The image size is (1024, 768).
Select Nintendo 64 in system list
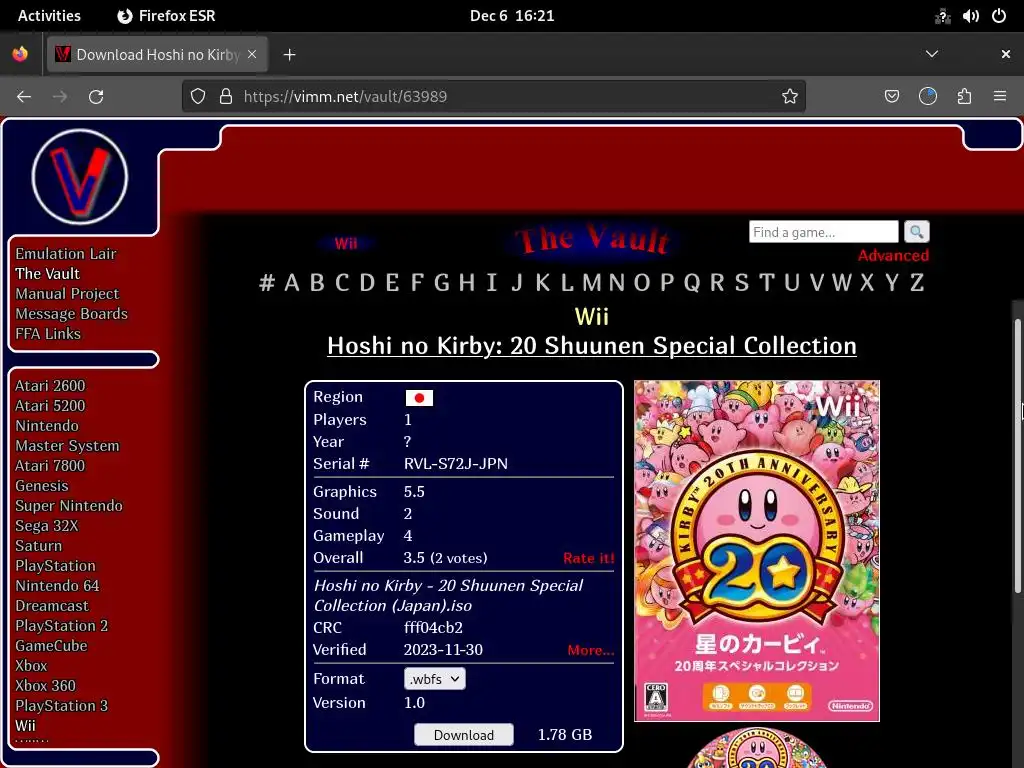[x=57, y=586]
